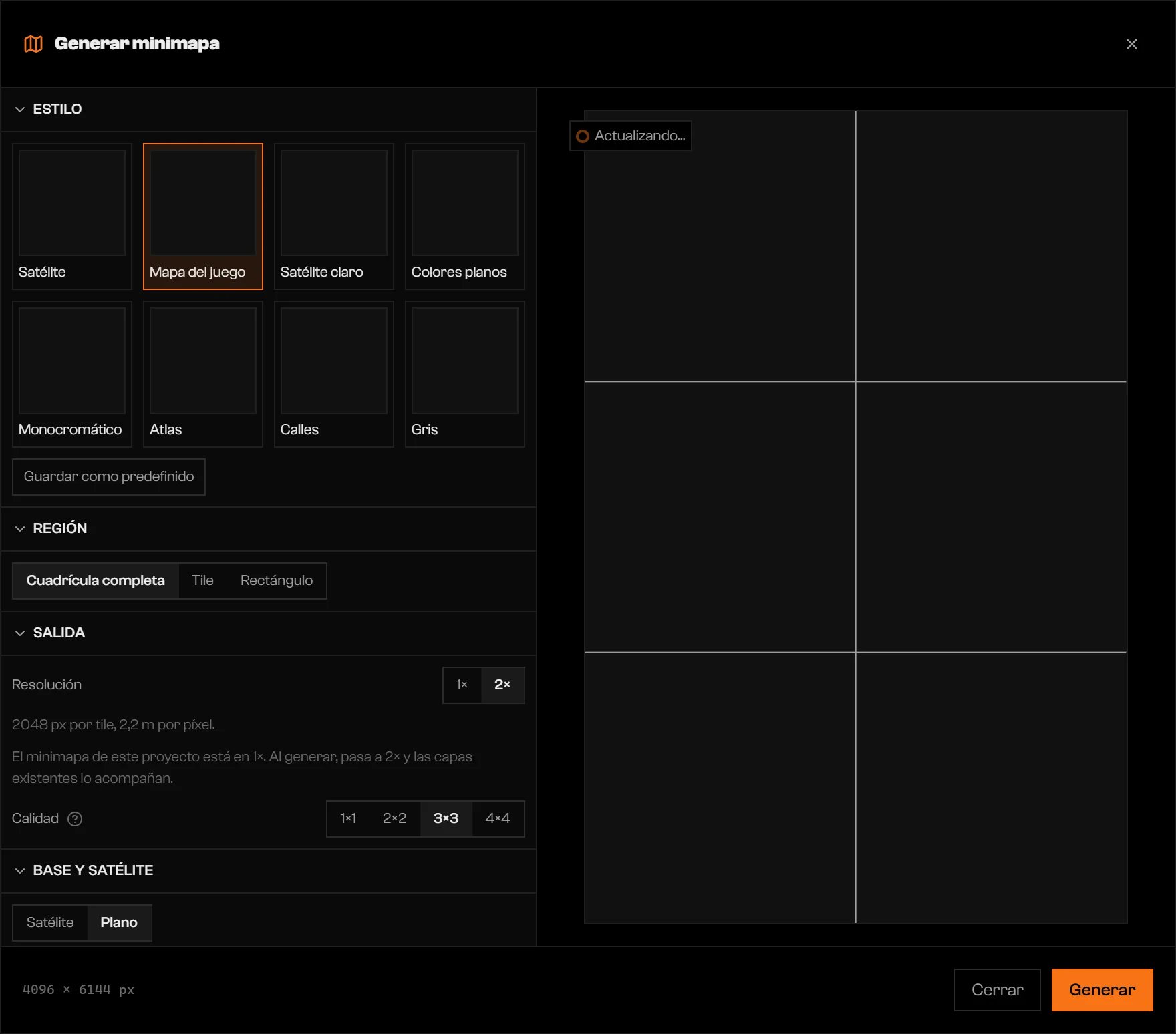Close the Generar minimapa dialog with X
This screenshot has width=1176, height=1034.
(x=1131, y=44)
